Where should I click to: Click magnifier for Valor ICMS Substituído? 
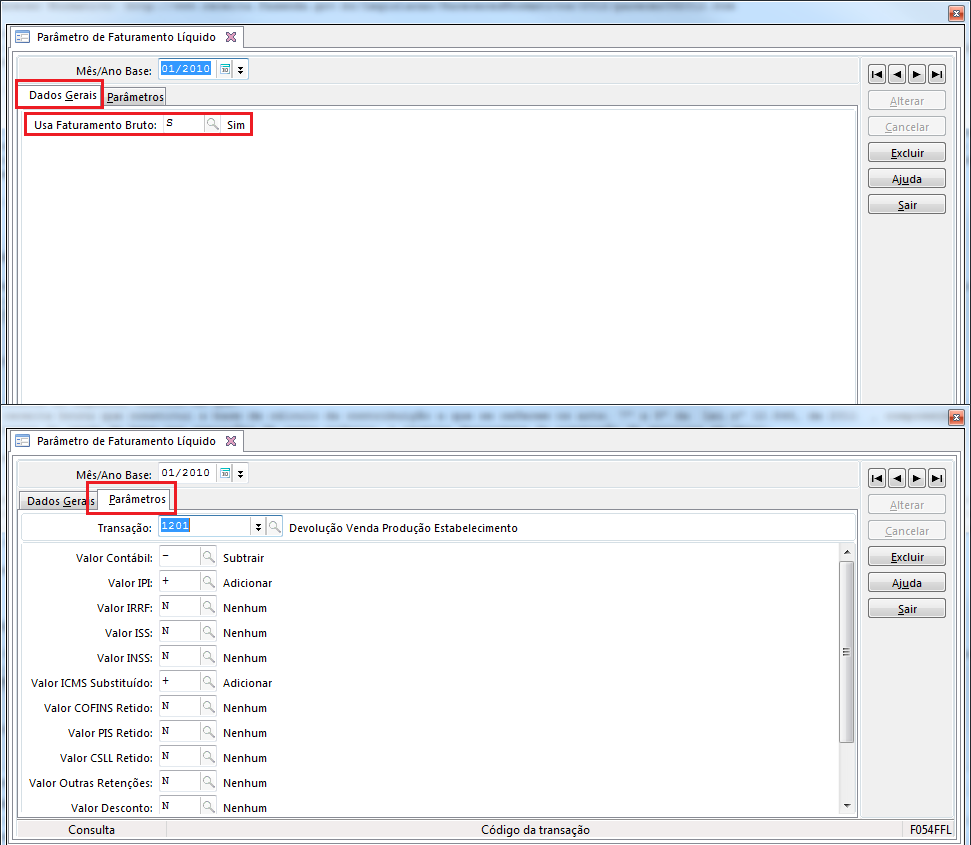[x=209, y=682]
